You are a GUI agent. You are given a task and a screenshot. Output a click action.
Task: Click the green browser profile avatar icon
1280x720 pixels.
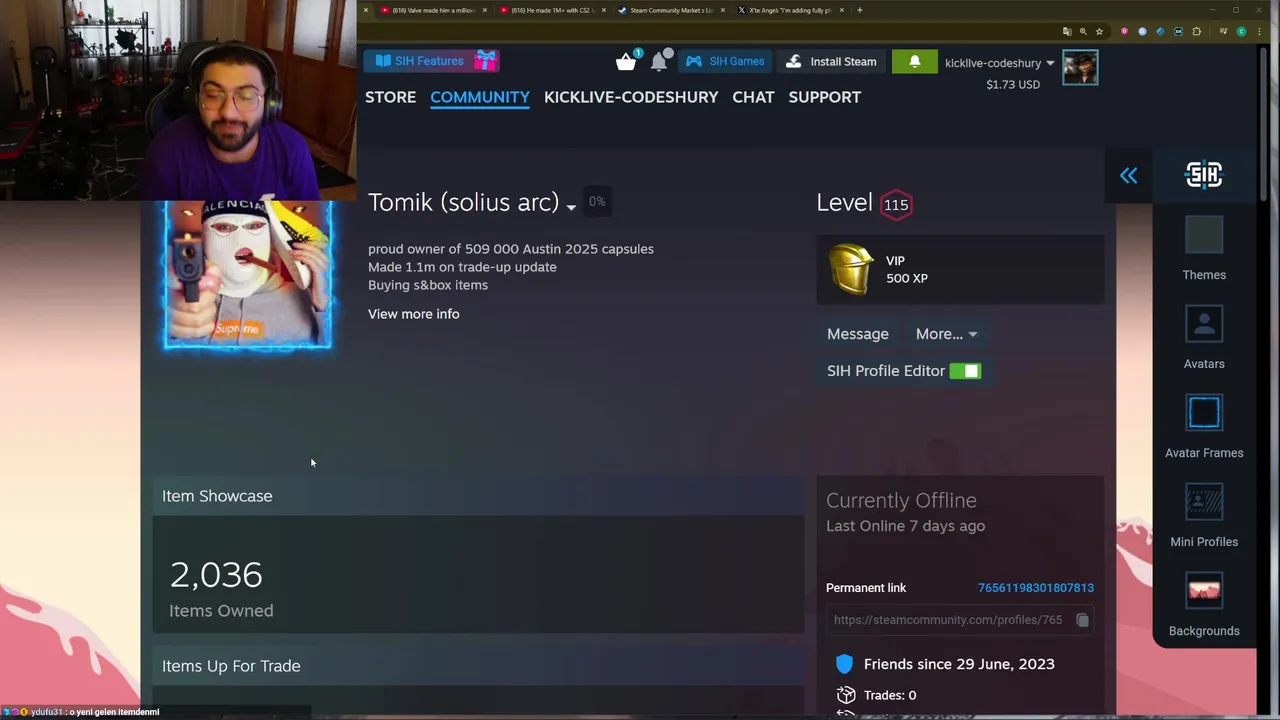(x=1241, y=31)
